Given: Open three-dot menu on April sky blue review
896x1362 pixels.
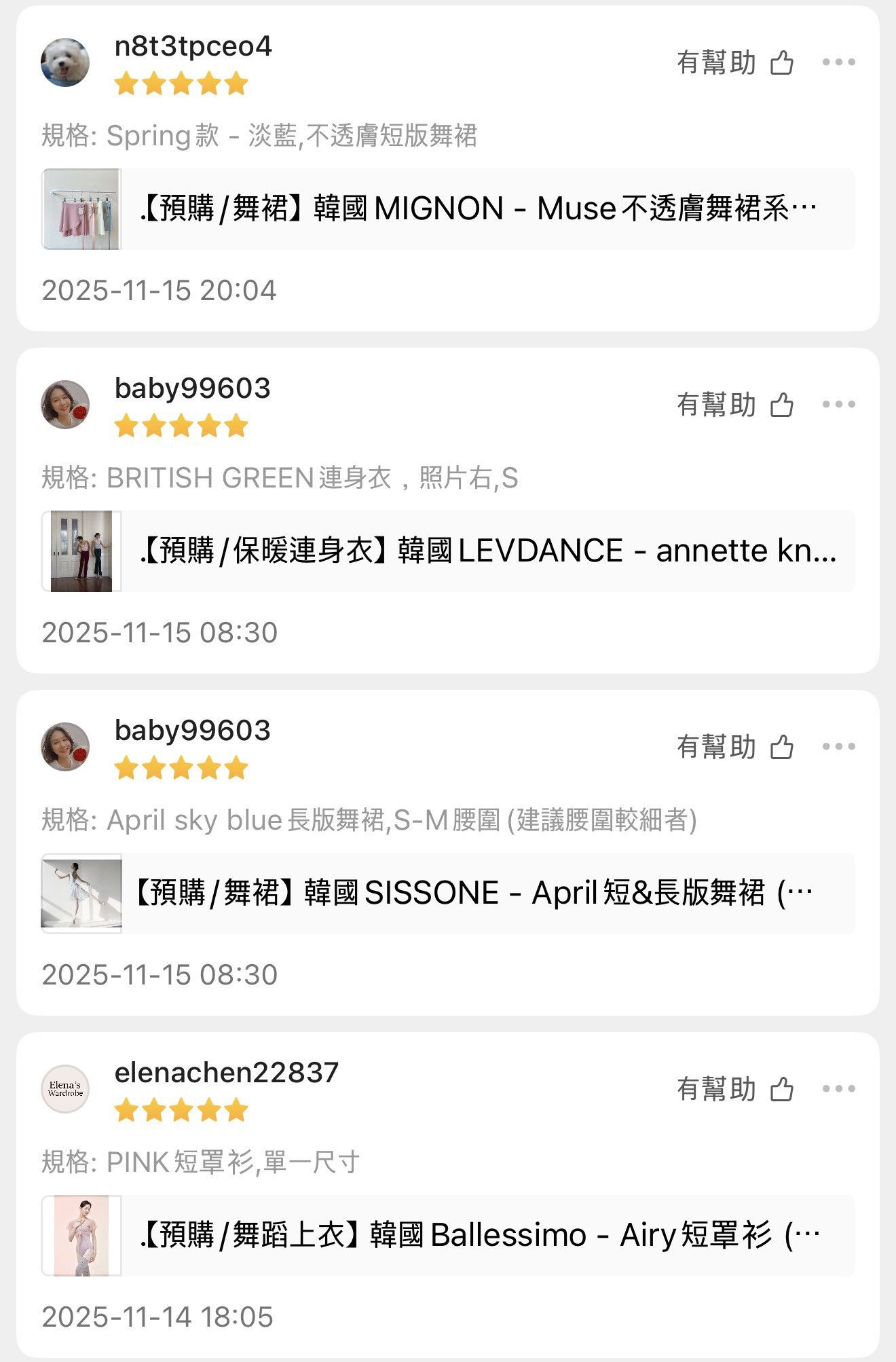Looking at the screenshot, I should (x=838, y=747).
